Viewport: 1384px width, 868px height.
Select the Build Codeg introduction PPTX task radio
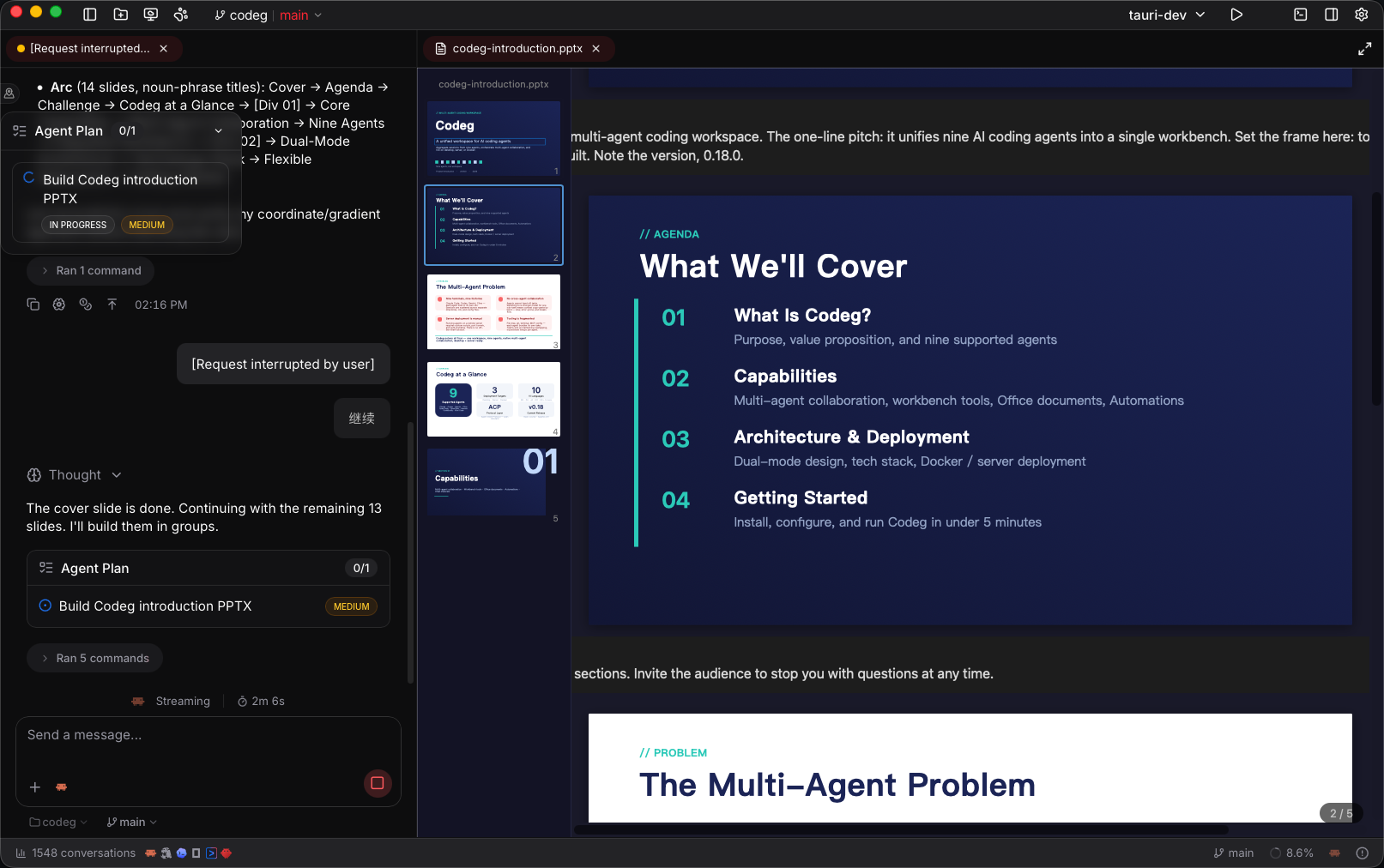coord(45,606)
